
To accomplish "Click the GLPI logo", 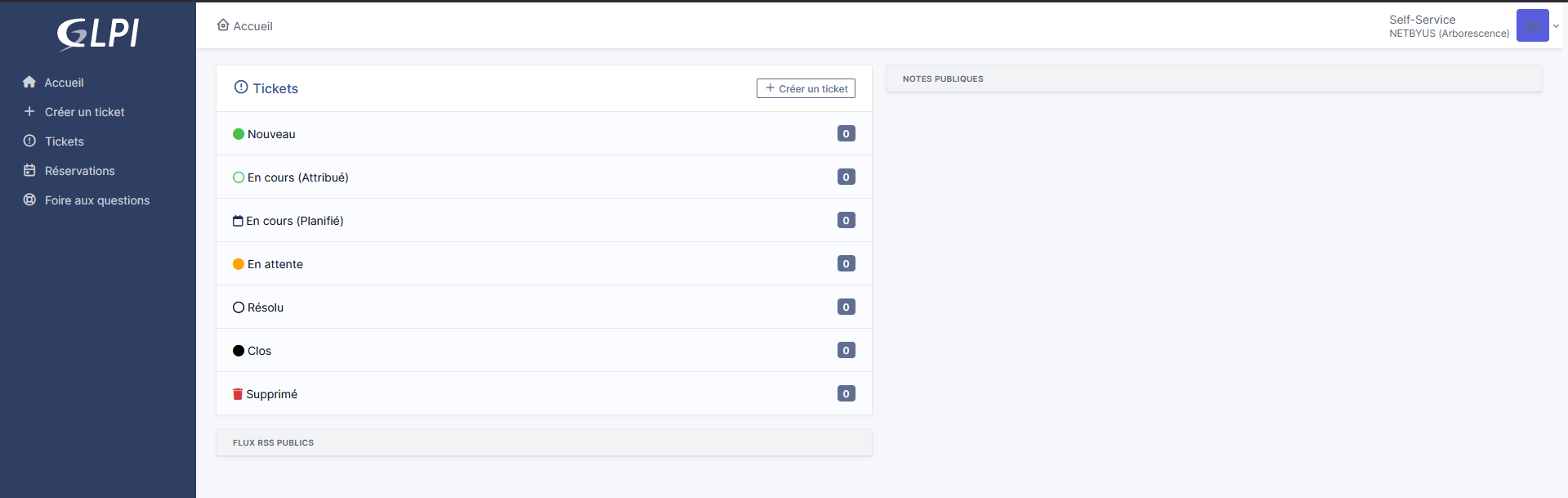I will tap(98, 34).
